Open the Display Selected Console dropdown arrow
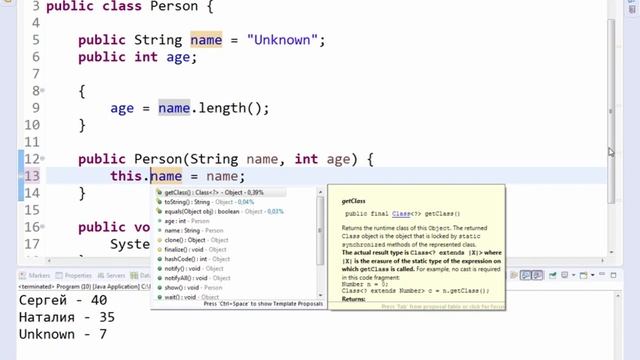 point(573,276)
